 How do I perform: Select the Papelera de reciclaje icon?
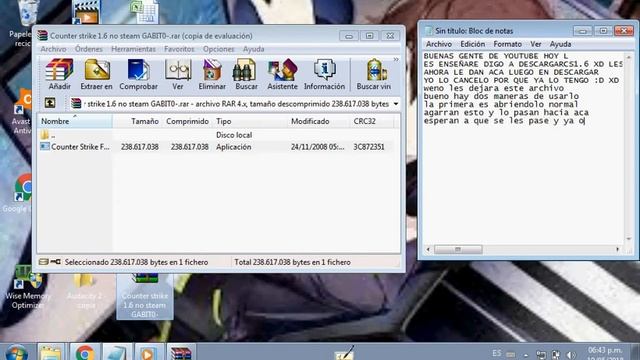point(22,23)
